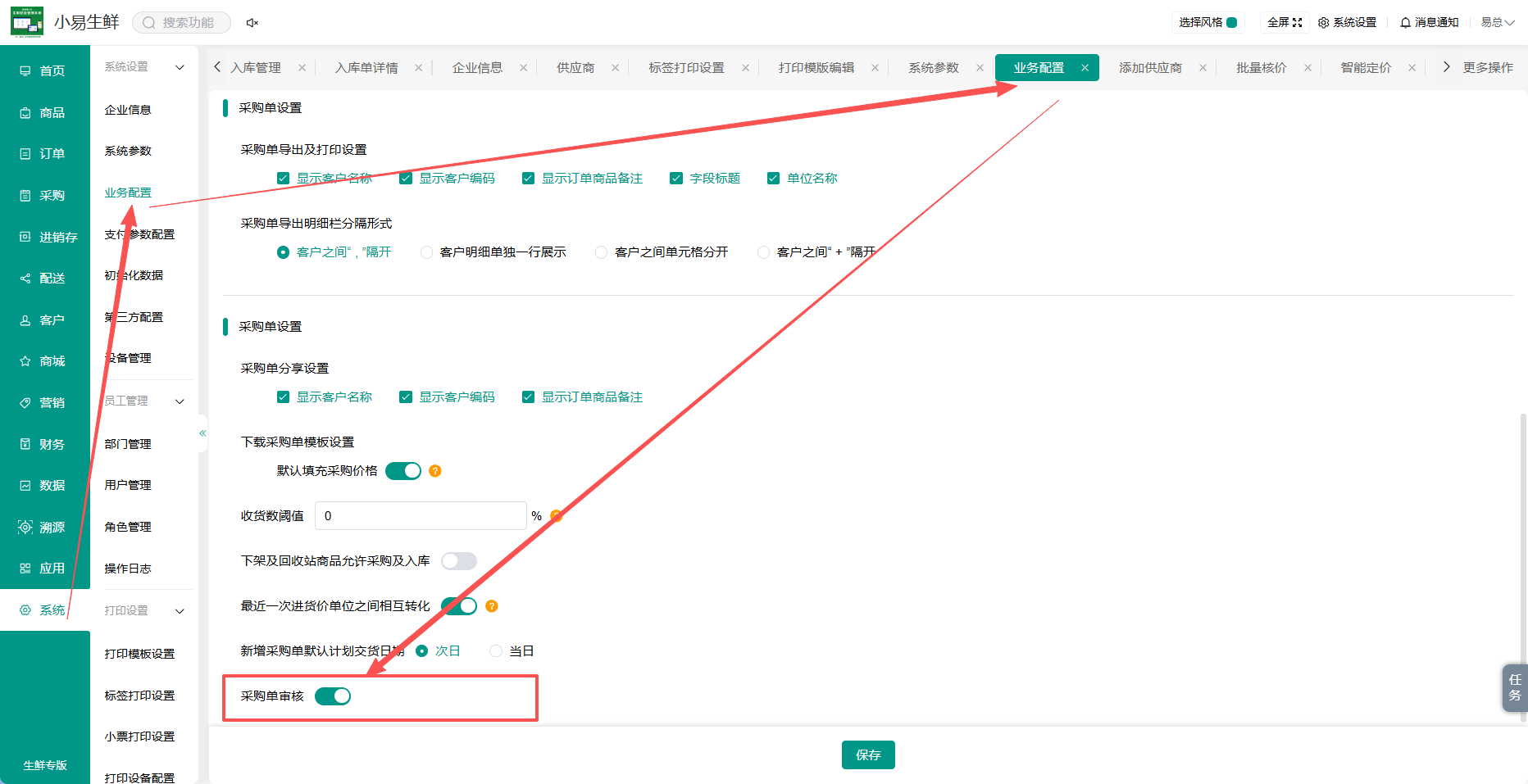
Task: Open the 数据 data section
Action: point(44,486)
